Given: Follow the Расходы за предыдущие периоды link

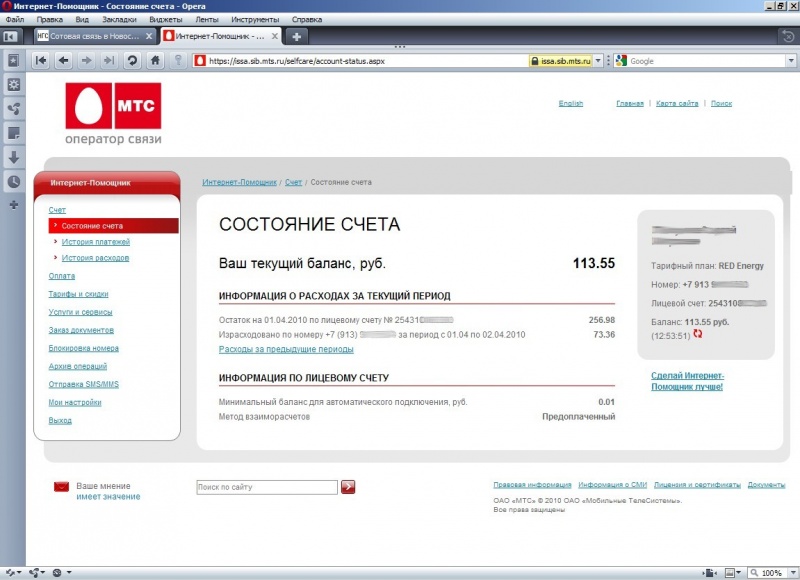Looking at the screenshot, I should point(285,349).
